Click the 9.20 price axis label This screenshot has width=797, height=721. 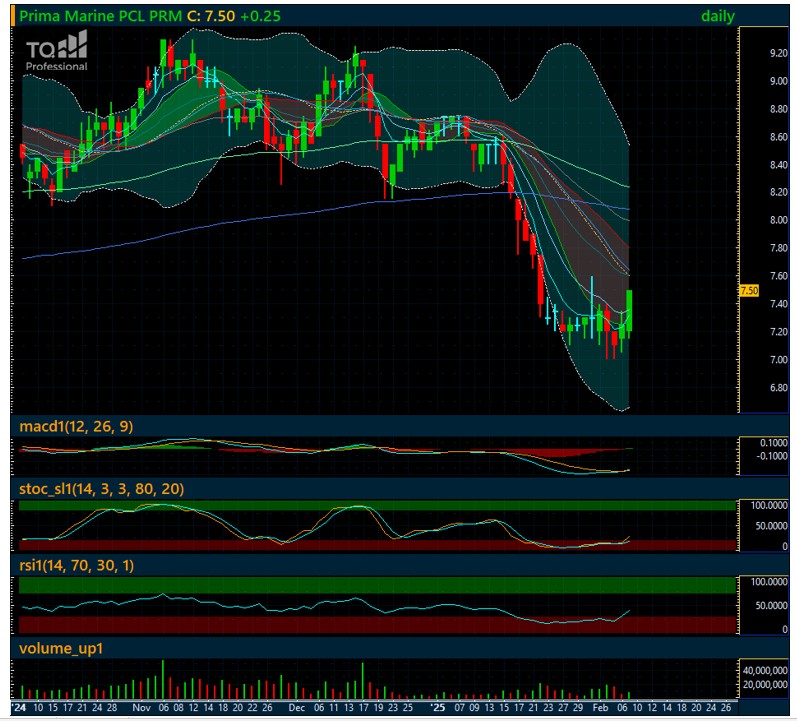[778, 53]
